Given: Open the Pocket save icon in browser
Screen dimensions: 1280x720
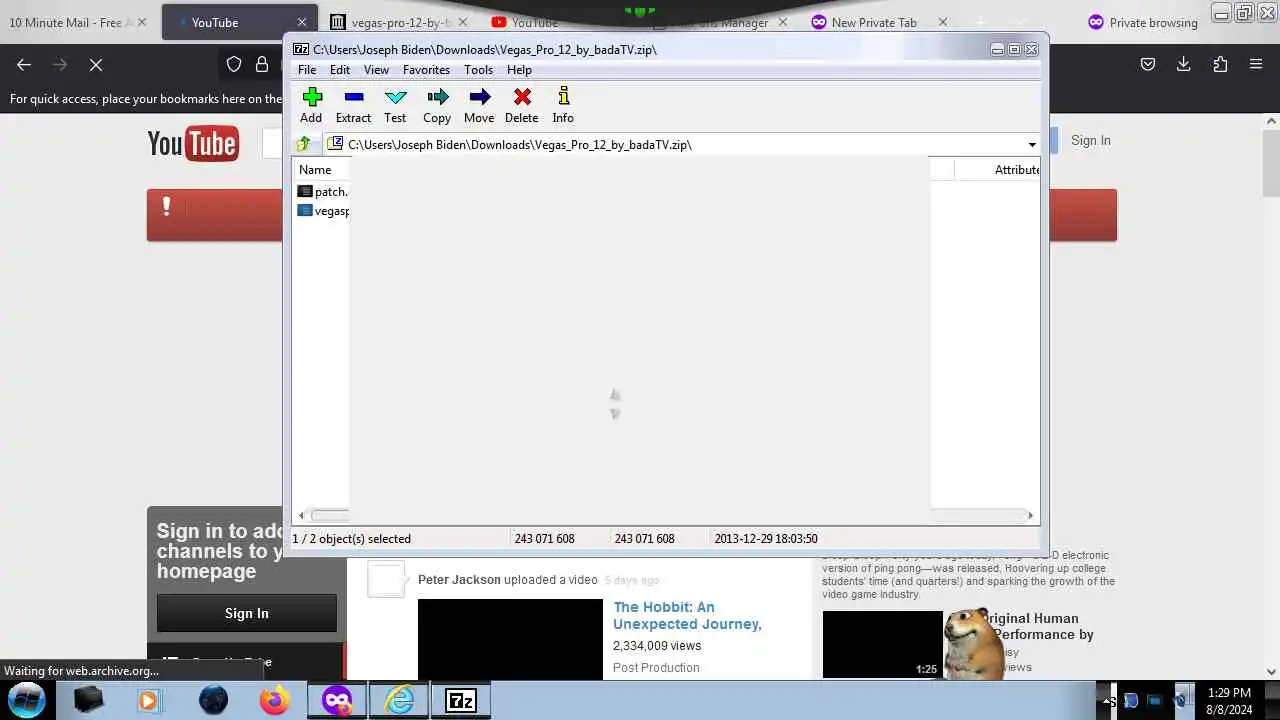Looking at the screenshot, I should tap(1148, 64).
